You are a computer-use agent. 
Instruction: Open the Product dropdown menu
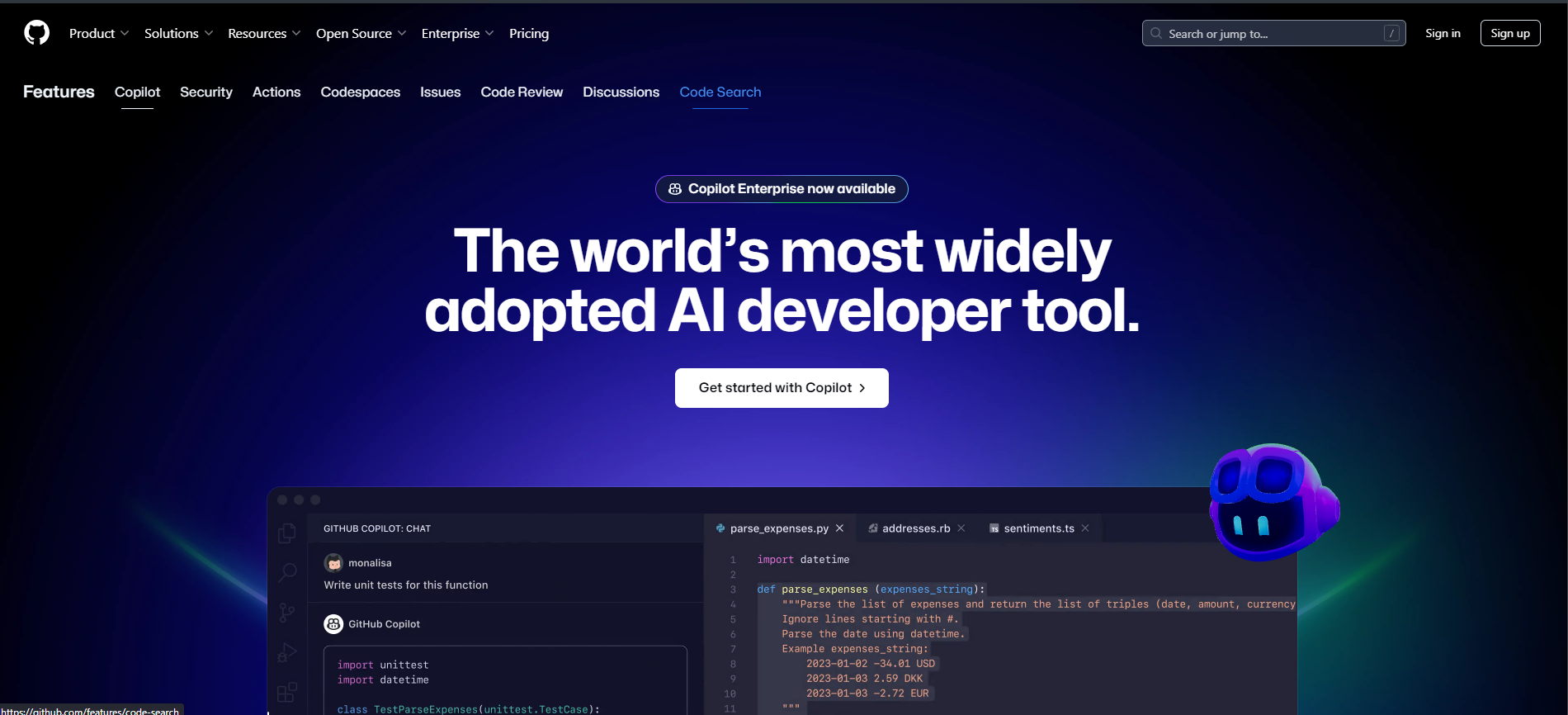coord(99,33)
